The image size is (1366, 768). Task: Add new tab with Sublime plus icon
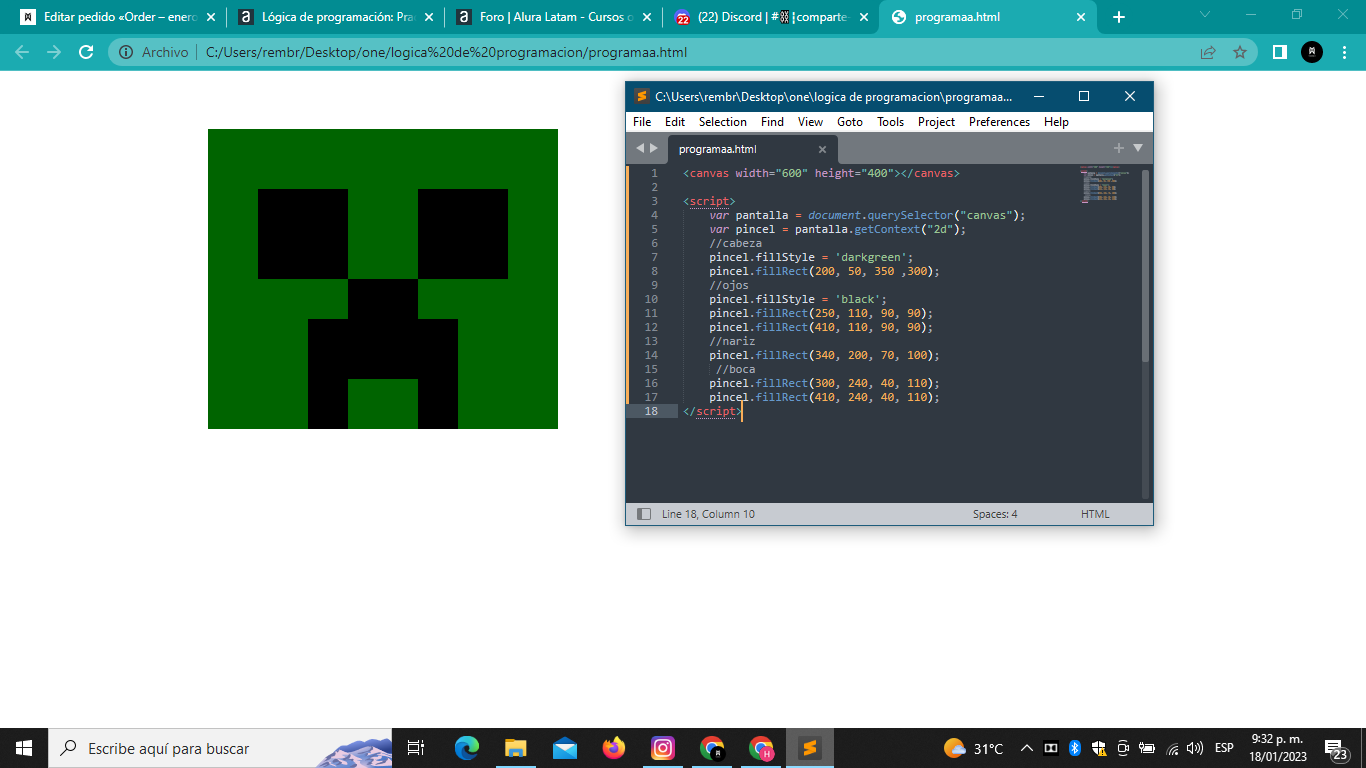1119,148
